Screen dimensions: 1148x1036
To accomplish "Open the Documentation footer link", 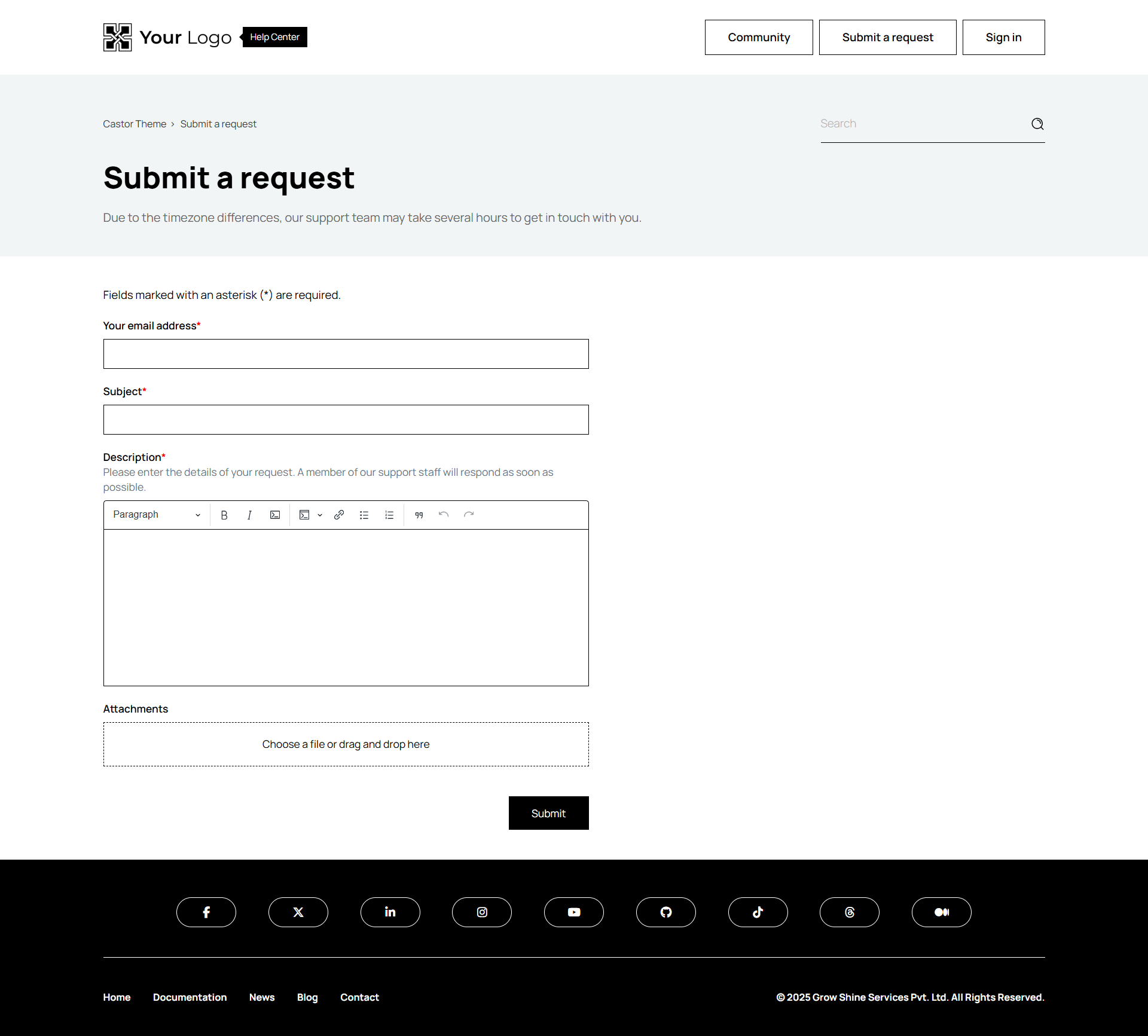I will click(x=190, y=997).
